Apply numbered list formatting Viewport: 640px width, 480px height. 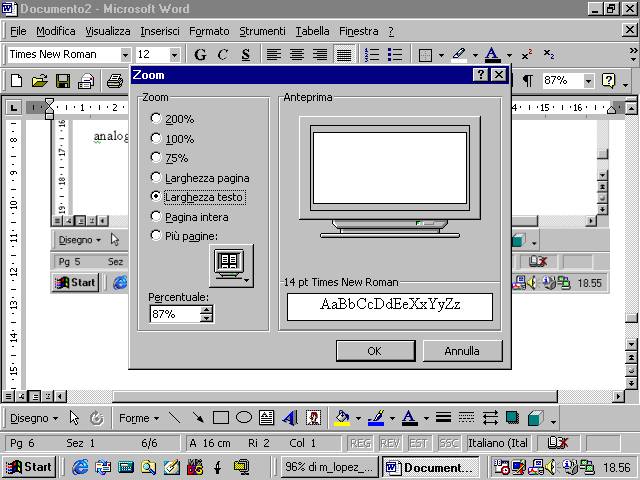(372, 54)
